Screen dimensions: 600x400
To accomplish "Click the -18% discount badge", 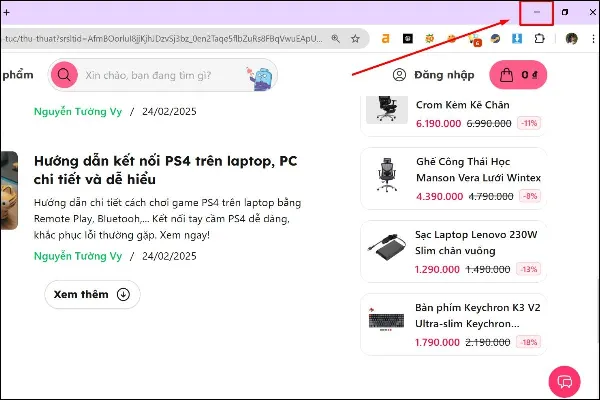I will click(x=528, y=342).
